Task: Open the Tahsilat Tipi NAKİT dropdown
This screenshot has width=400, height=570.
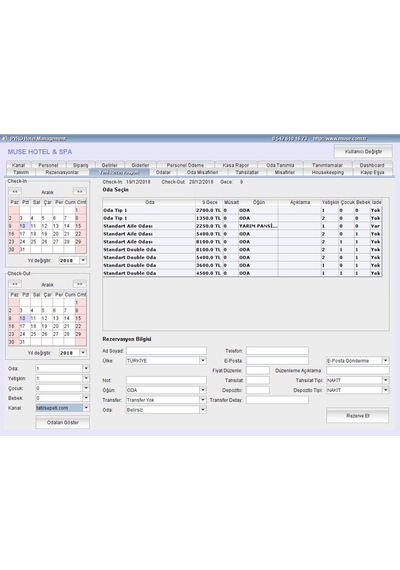Action: tap(386, 380)
